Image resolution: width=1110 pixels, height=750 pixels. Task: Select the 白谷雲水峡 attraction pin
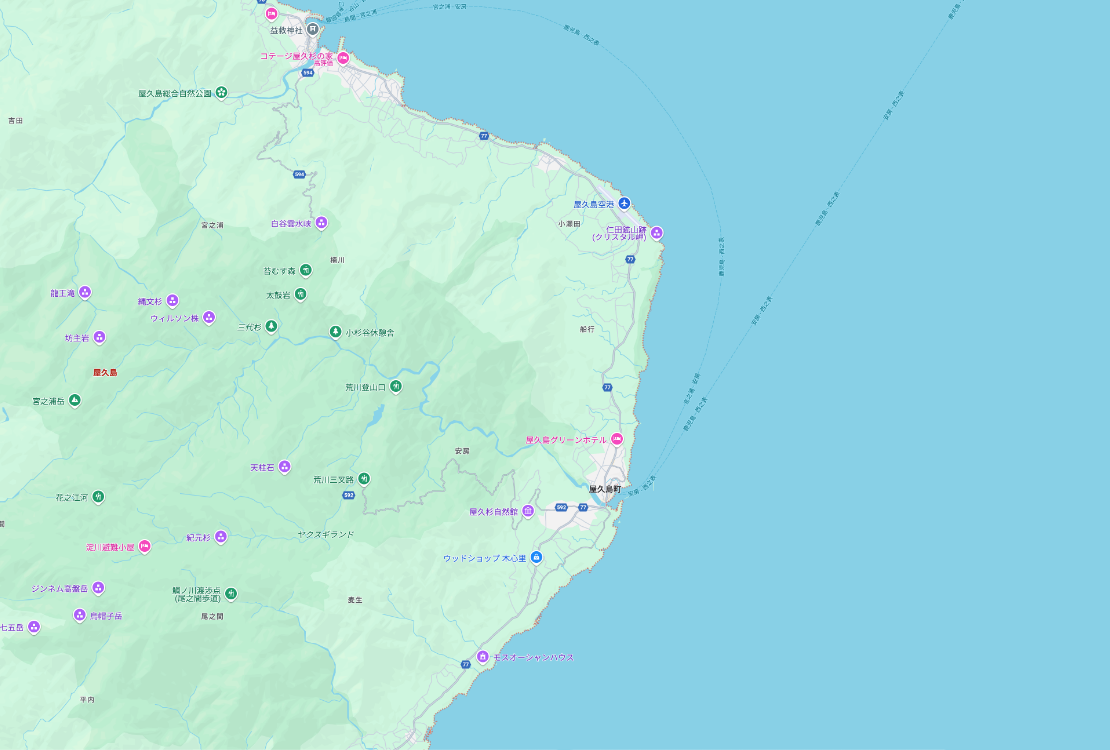tap(322, 223)
